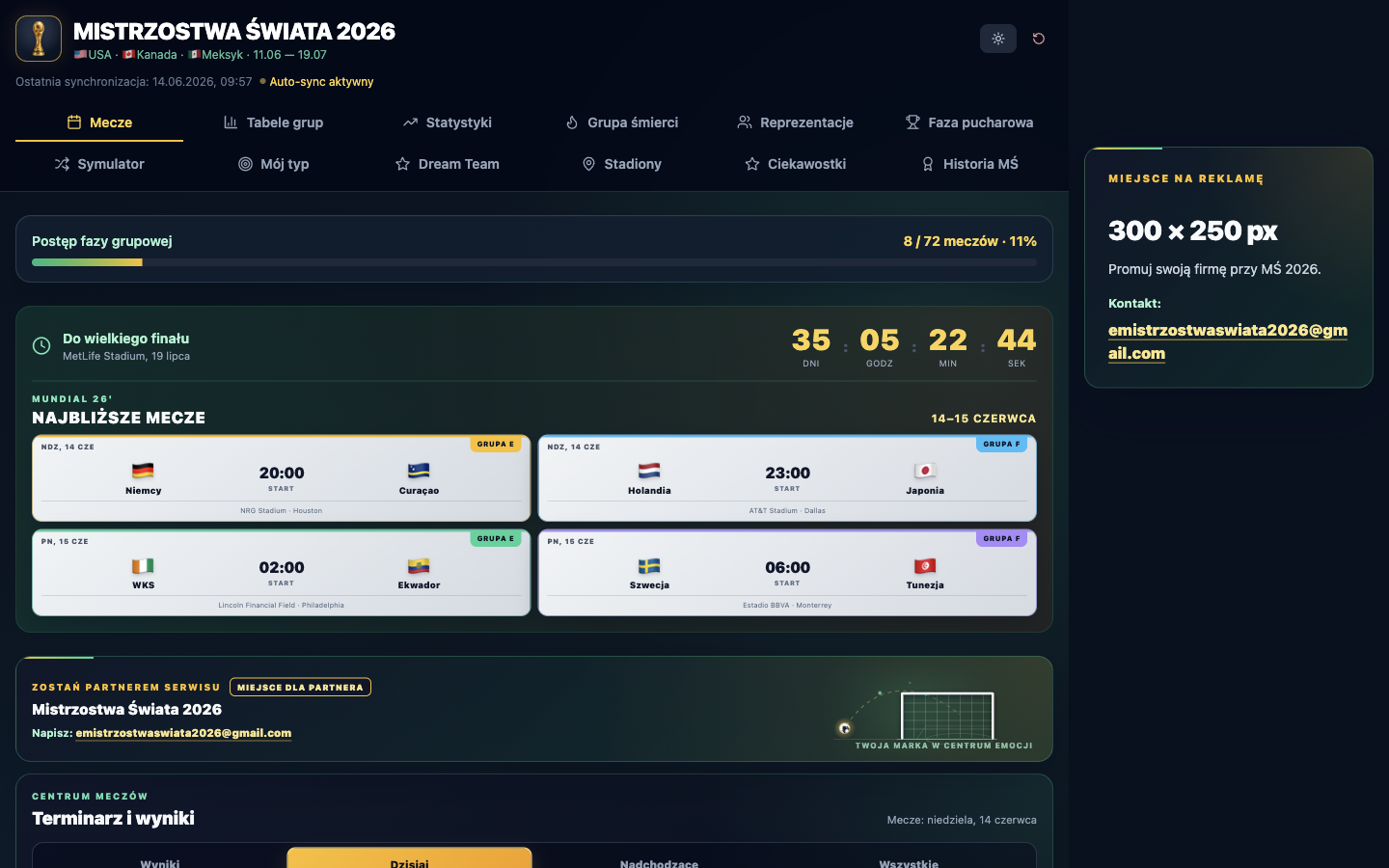Click the bar chart icon beside Tabele grup

pos(231,122)
